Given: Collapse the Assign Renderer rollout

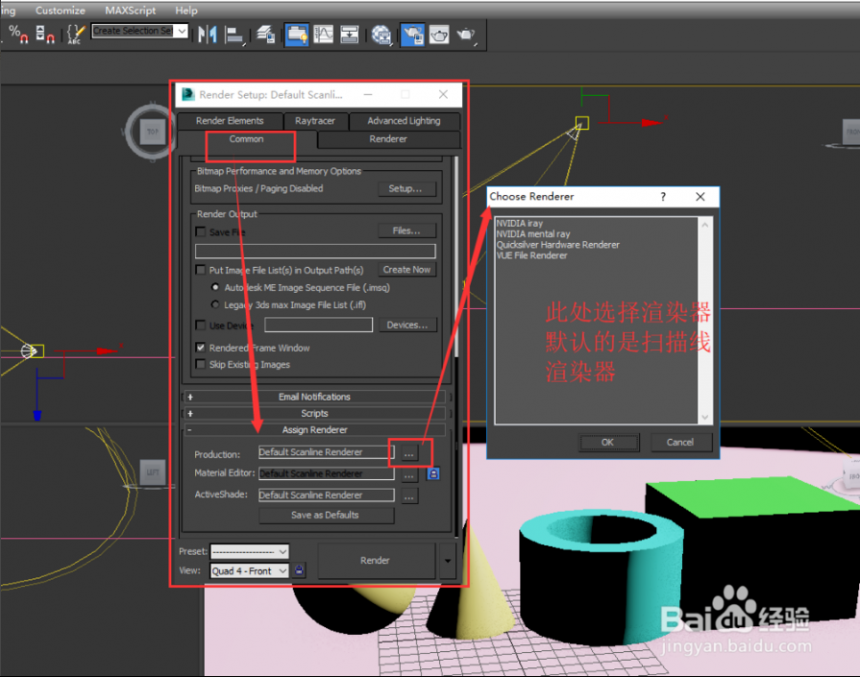Looking at the screenshot, I should 315,430.
